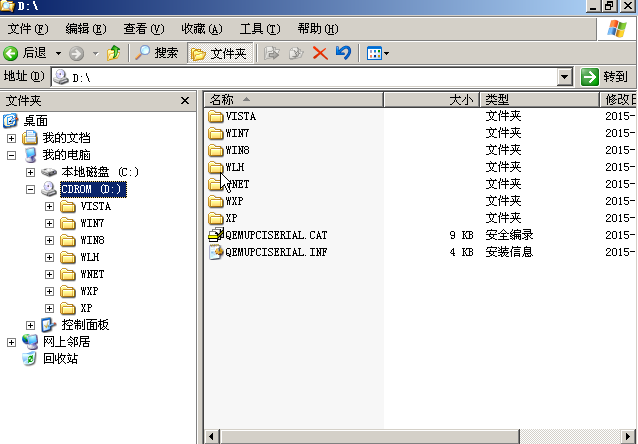Expand the Local Disk (C:) tree node
This screenshot has height=444, width=638.
[30, 172]
